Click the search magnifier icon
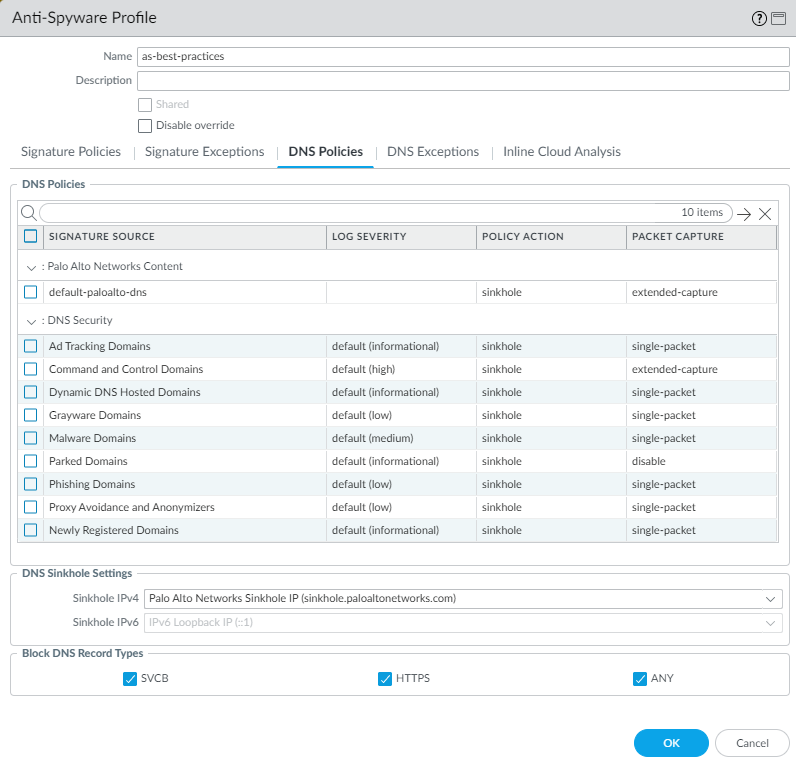 pos(29,213)
